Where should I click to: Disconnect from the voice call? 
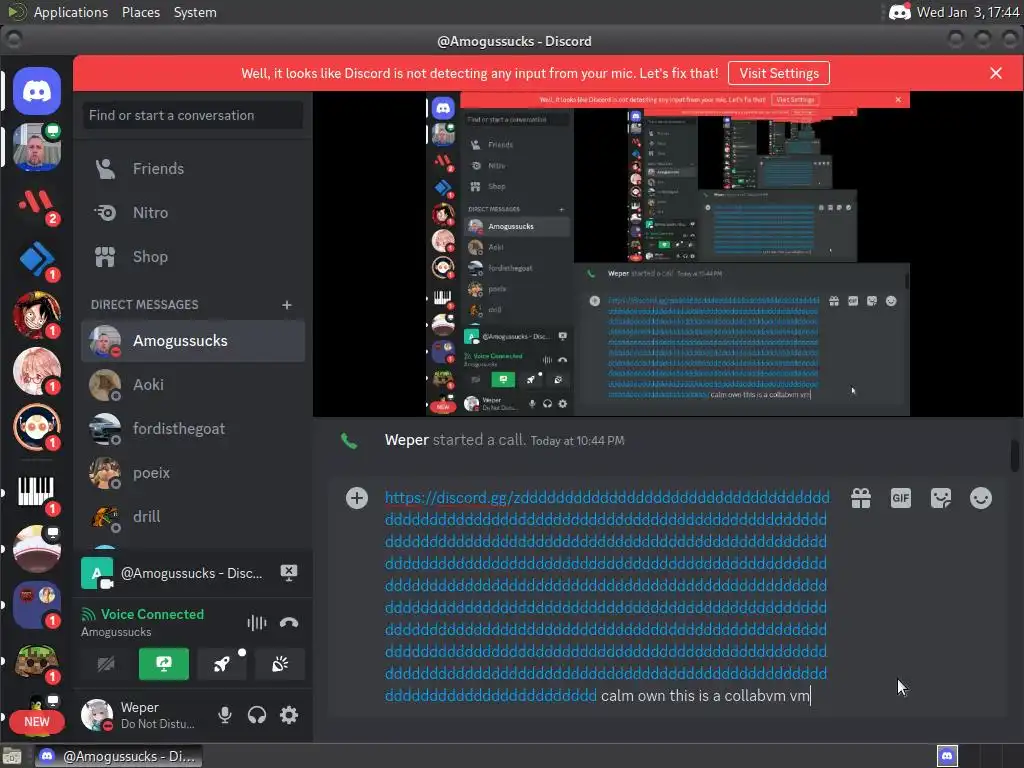point(289,622)
